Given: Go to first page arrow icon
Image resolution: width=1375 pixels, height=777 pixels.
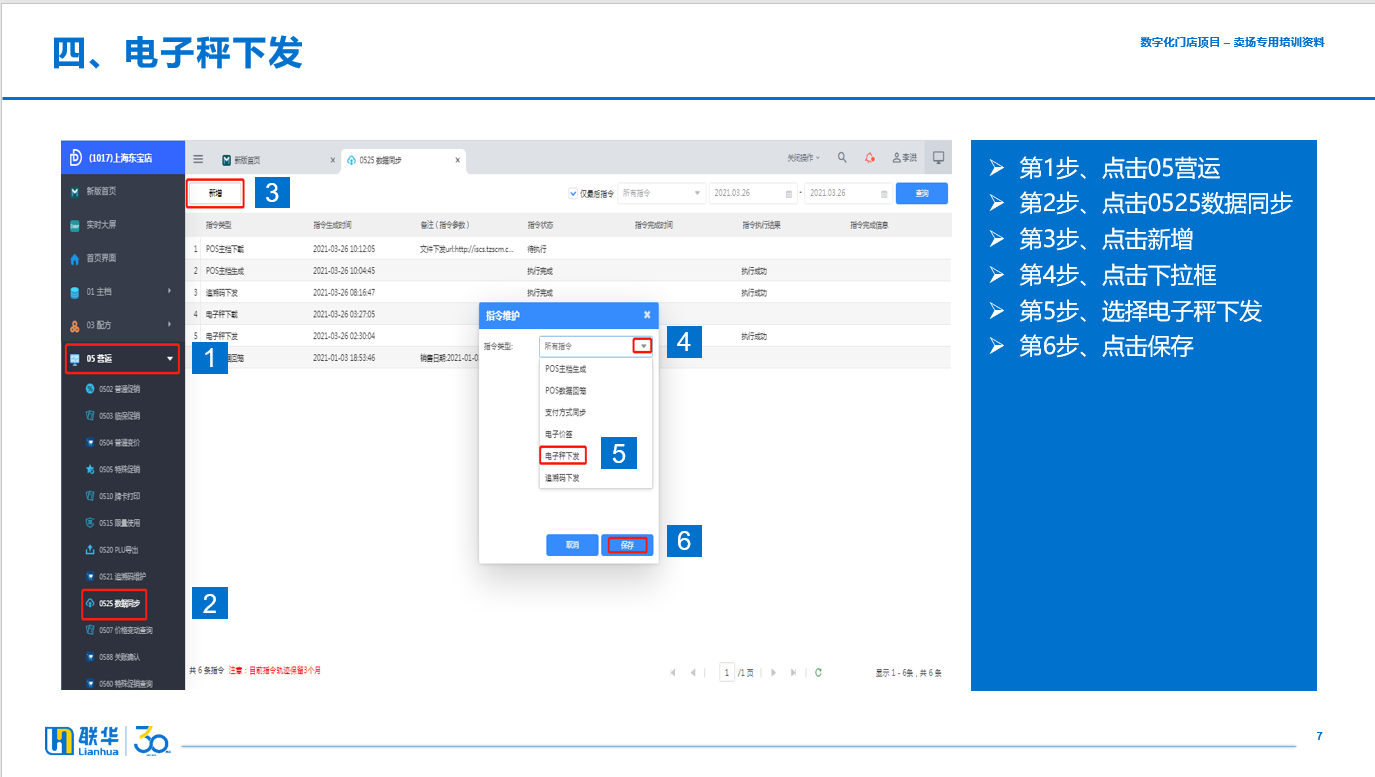Looking at the screenshot, I should (672, 673).
